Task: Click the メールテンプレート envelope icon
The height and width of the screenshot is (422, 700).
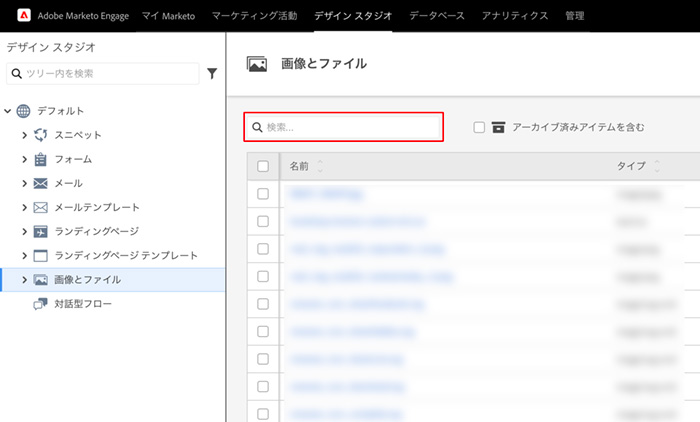Action: pyautogui.click(x=41, y=207)
